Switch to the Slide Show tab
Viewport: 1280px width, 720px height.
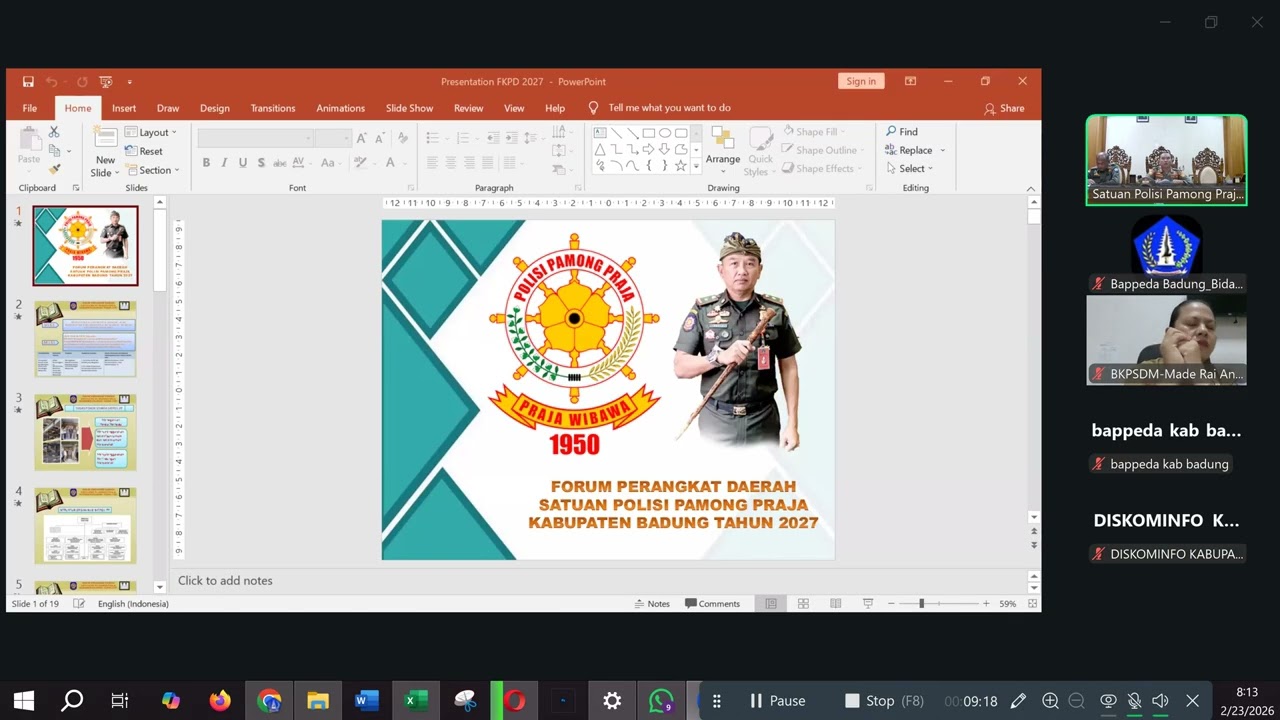(x=410, y=108)
